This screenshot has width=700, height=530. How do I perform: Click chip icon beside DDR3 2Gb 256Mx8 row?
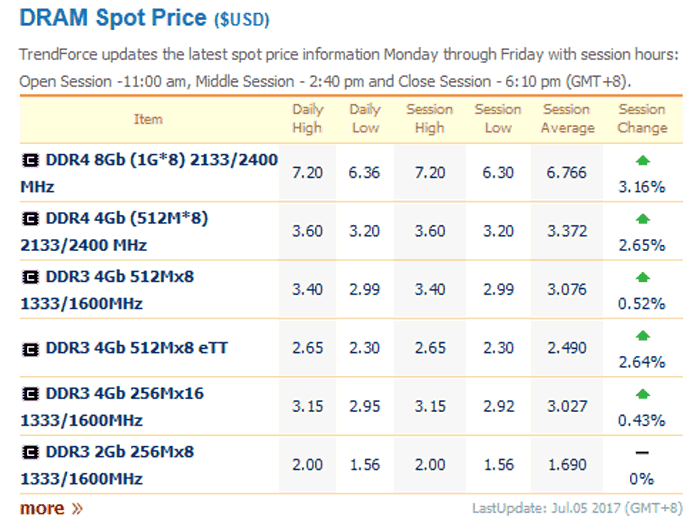tap(31, 452)
